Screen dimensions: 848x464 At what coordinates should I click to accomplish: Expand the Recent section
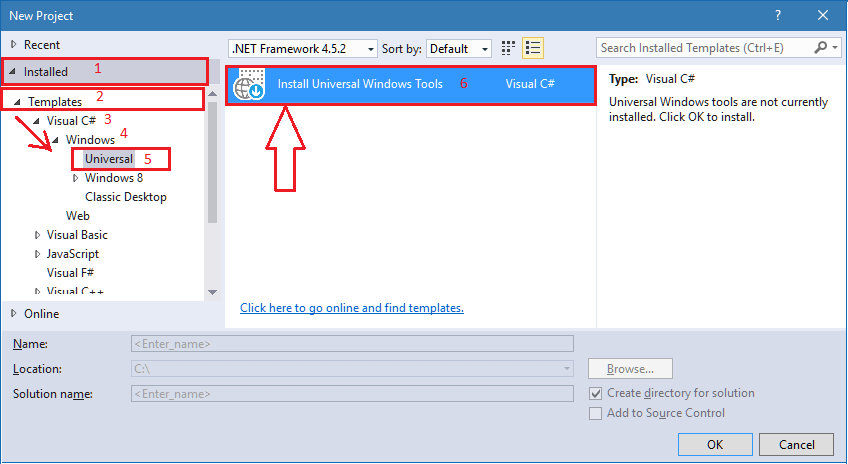click(x=14, y=44)
